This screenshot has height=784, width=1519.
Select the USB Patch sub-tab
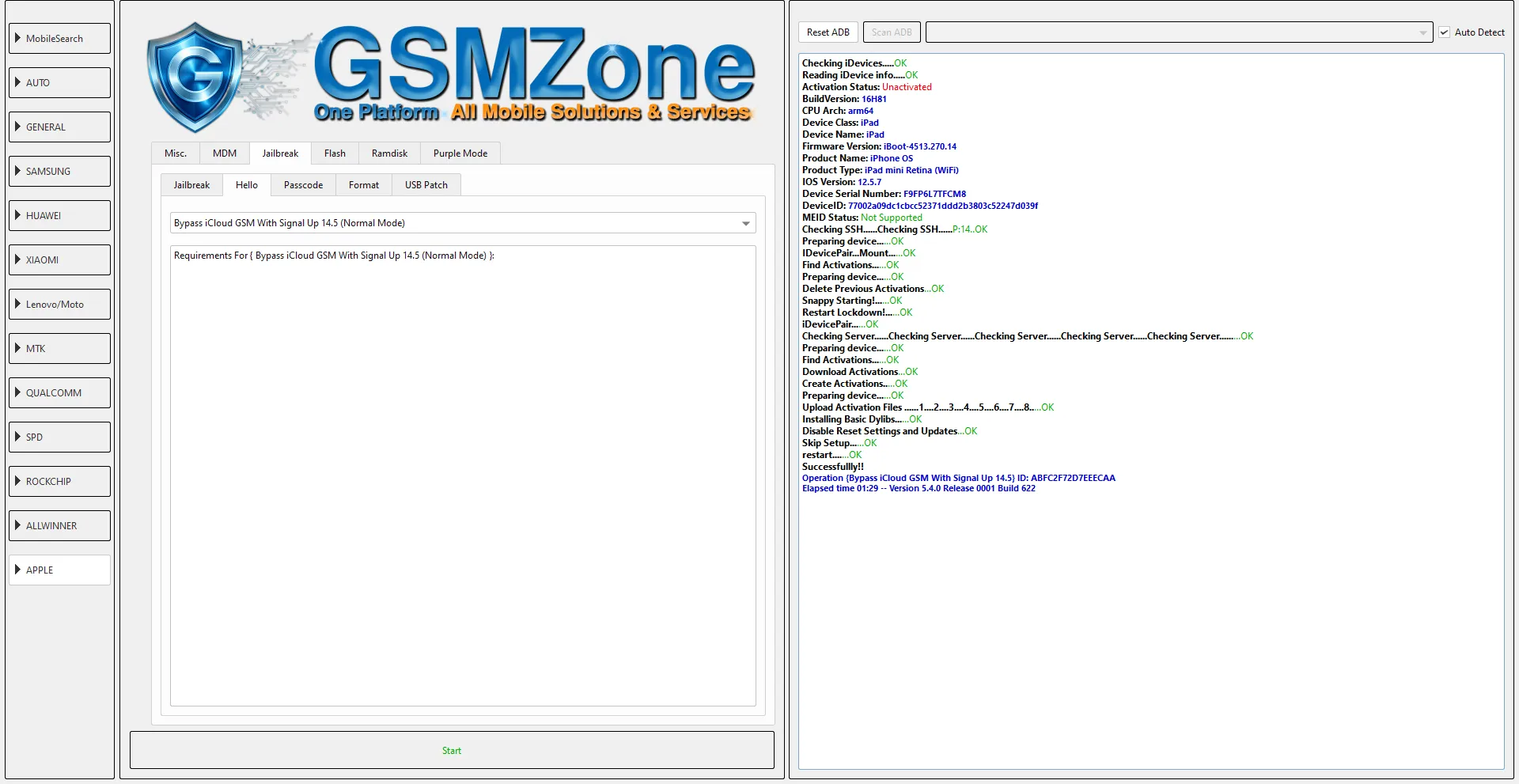(x=426, y=185)
